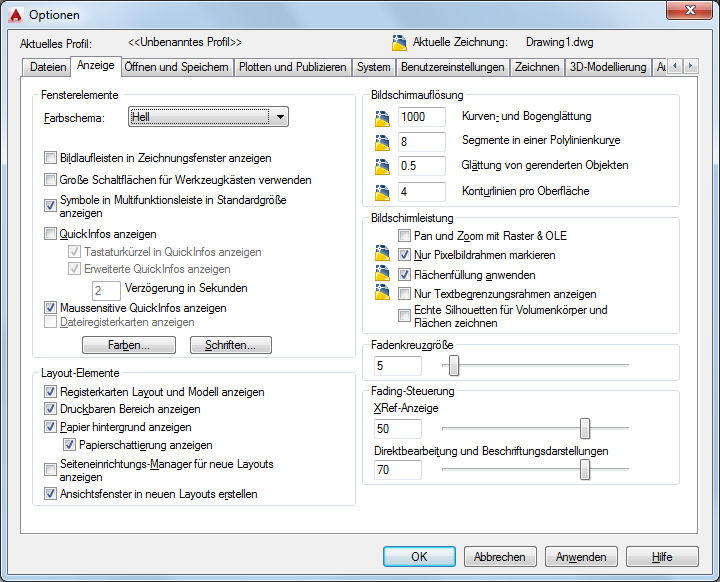This screenshot has width=720, height=582.
Task: Toggle Papier hintergrund anzeigen
Action: tap(50, 427)
